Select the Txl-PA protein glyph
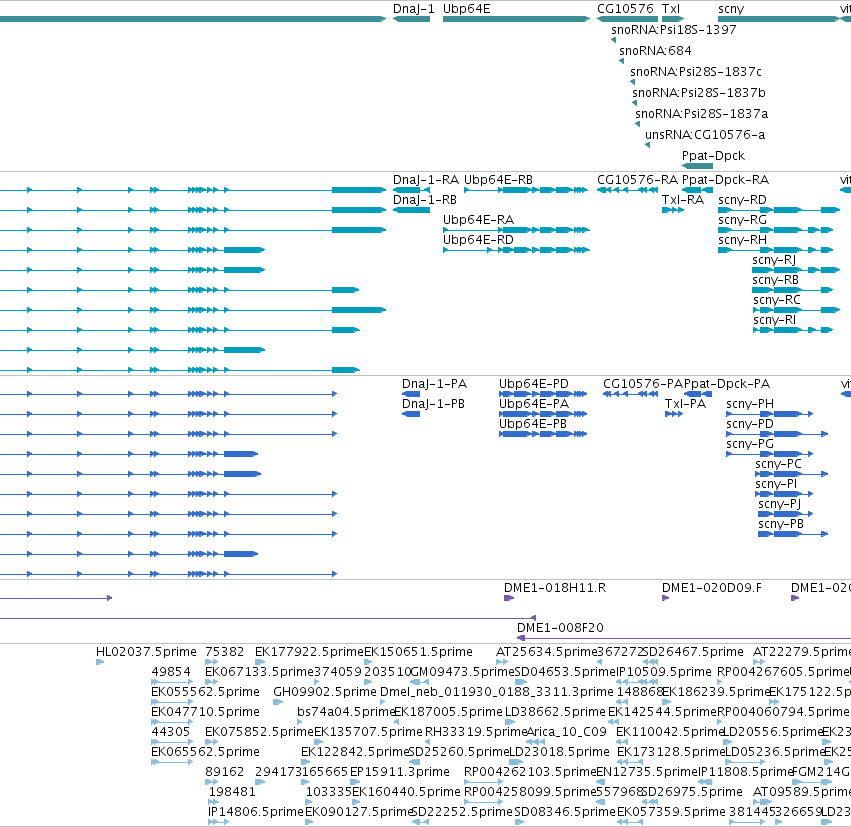Screen dimensions: 851x827 674,414
